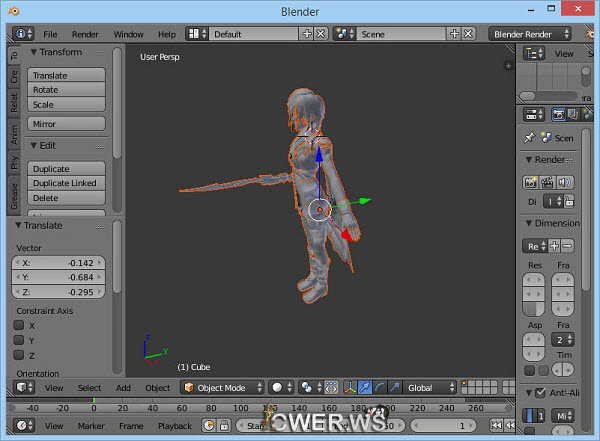Toggle the 3D manipulator widget icon
Image resolution: width=600 pixels, height=441 pixels.
pos(350,387)
